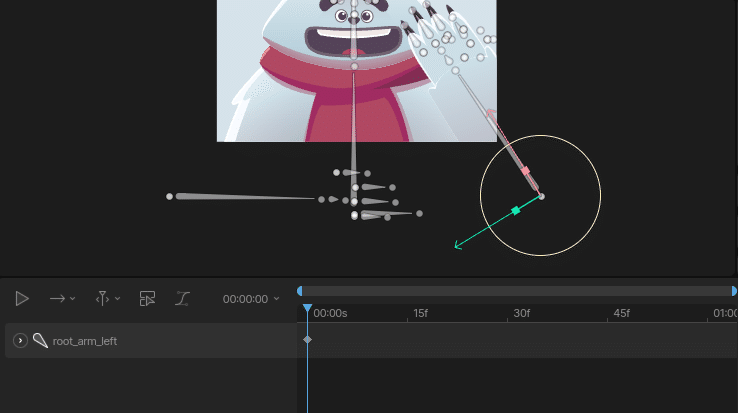Jump to the 45f ruler mark

[x=621, y=314]
